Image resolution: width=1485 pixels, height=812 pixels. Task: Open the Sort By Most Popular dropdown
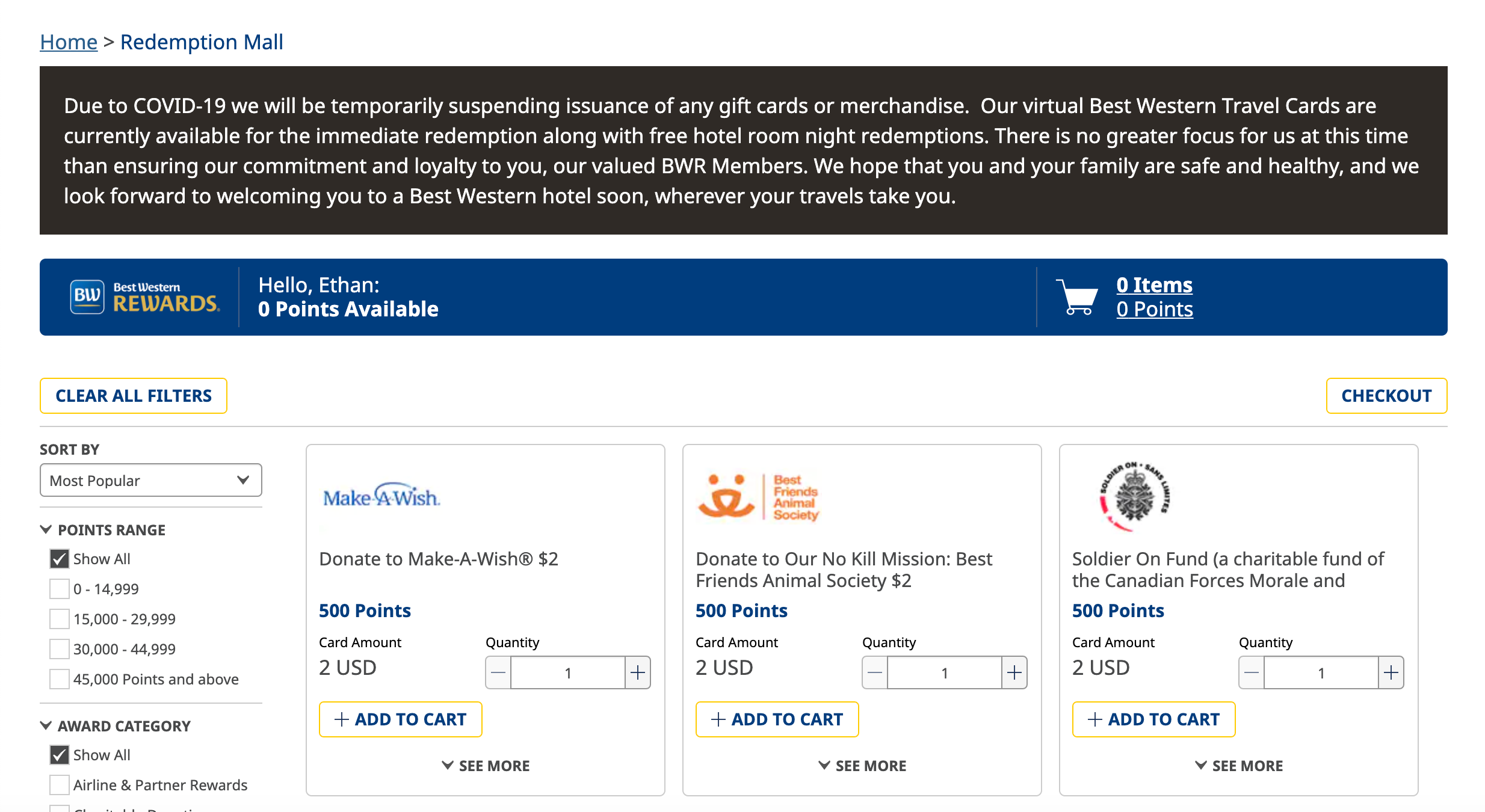(x=150, y=481)
